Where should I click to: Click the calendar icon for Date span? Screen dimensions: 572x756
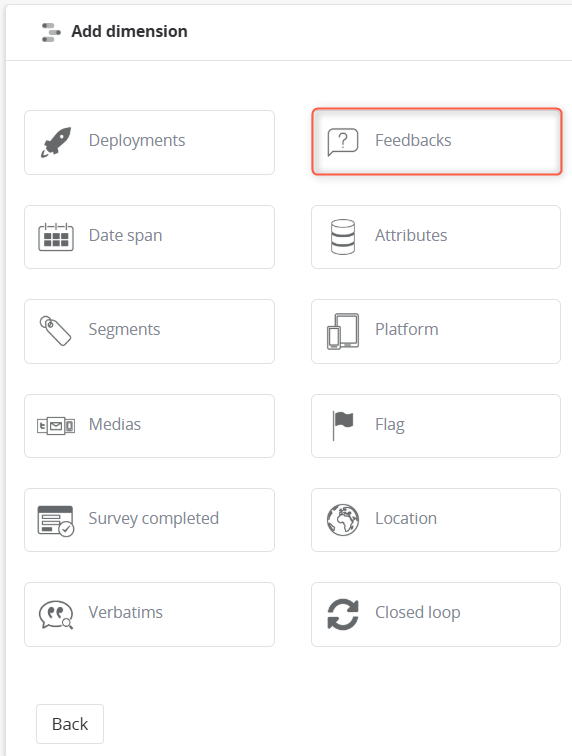56,237
